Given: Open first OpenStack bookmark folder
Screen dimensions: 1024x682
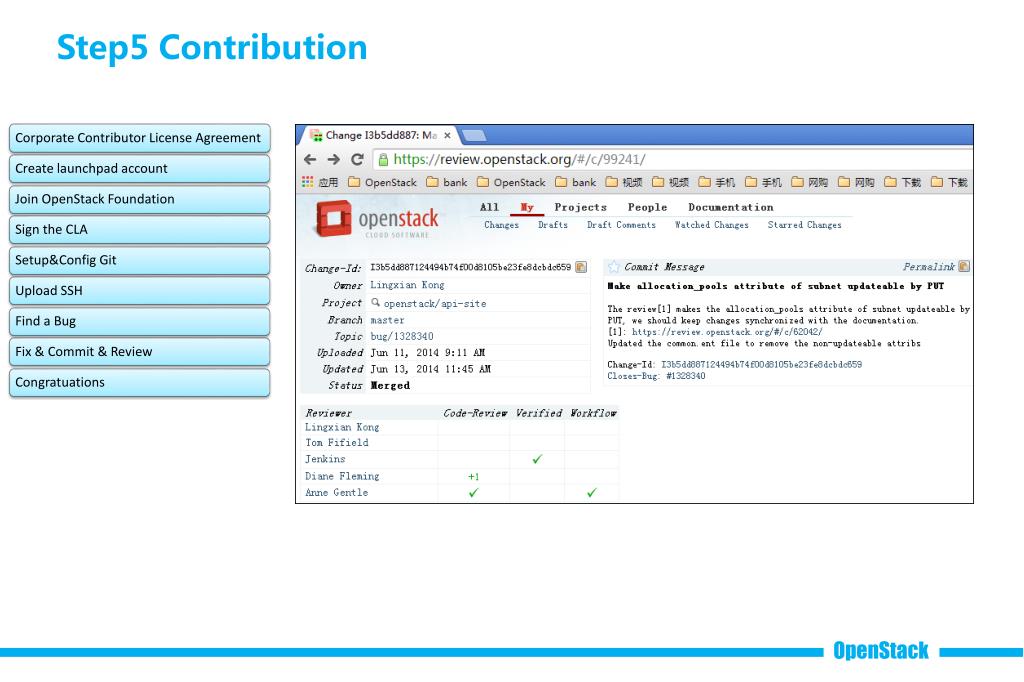Looking at the screenshot, I should pos(382,182).
